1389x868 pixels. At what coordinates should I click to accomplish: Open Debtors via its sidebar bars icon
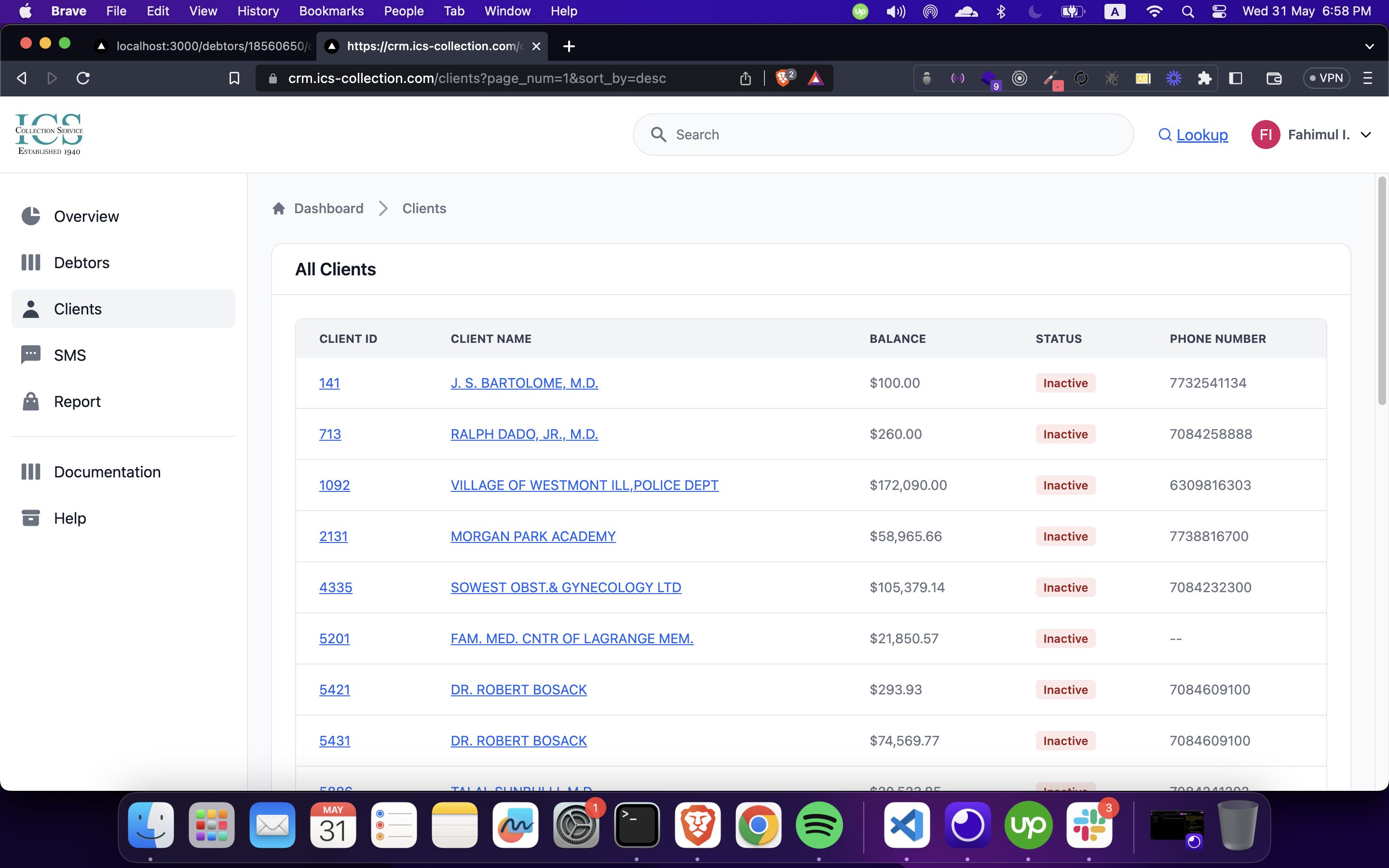30,262
